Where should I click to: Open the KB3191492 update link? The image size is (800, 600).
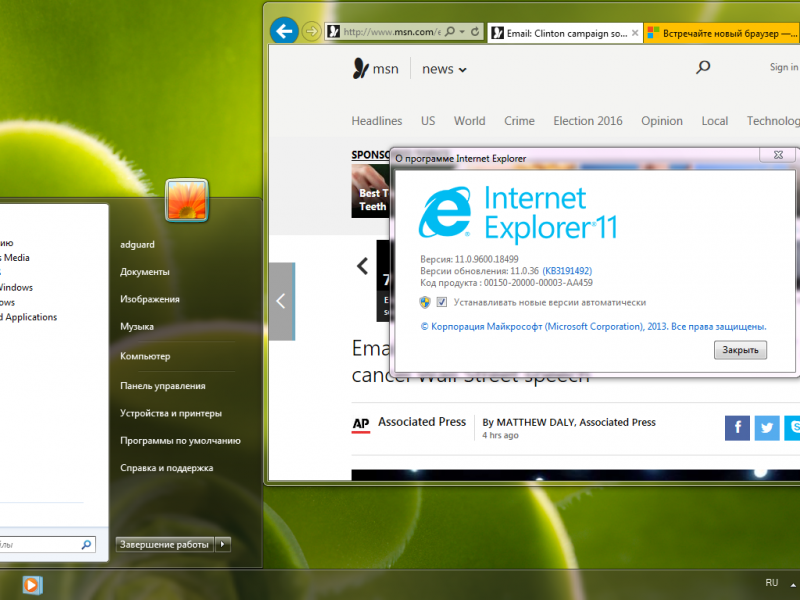[x=567, y=271]
